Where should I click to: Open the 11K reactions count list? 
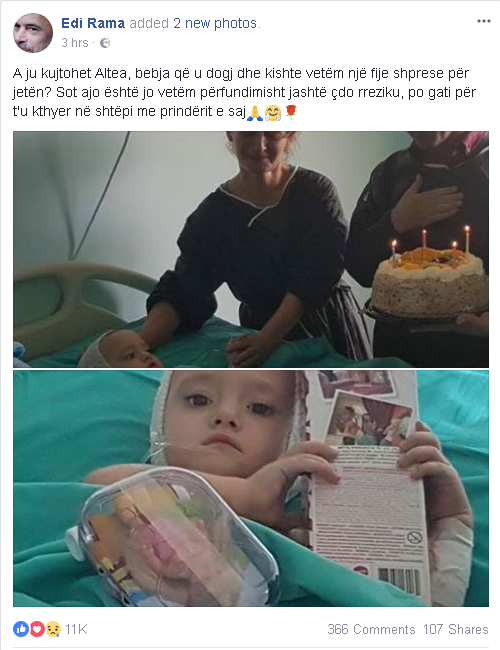pos(76,629)
